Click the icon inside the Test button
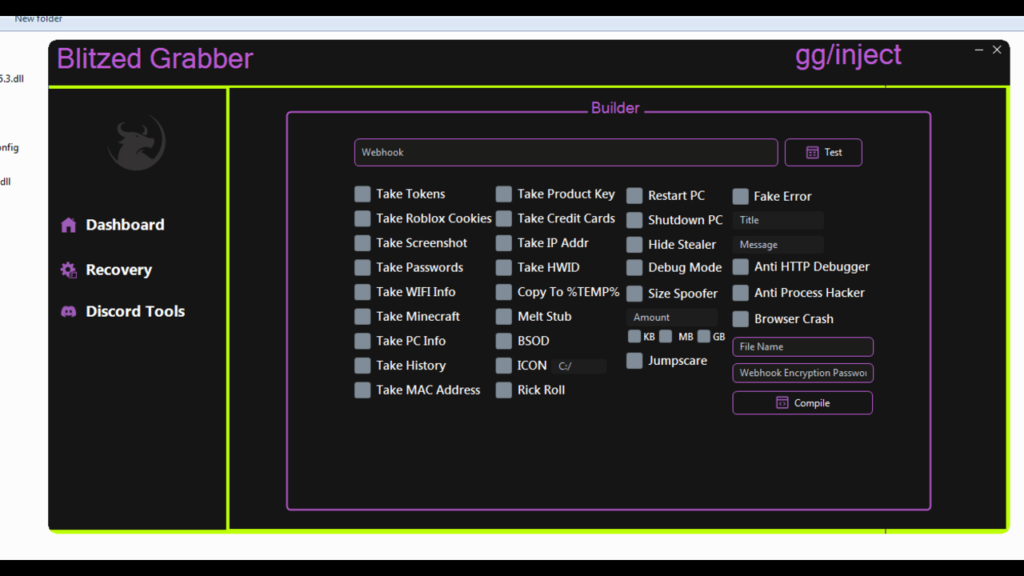 tap(812, 152)
